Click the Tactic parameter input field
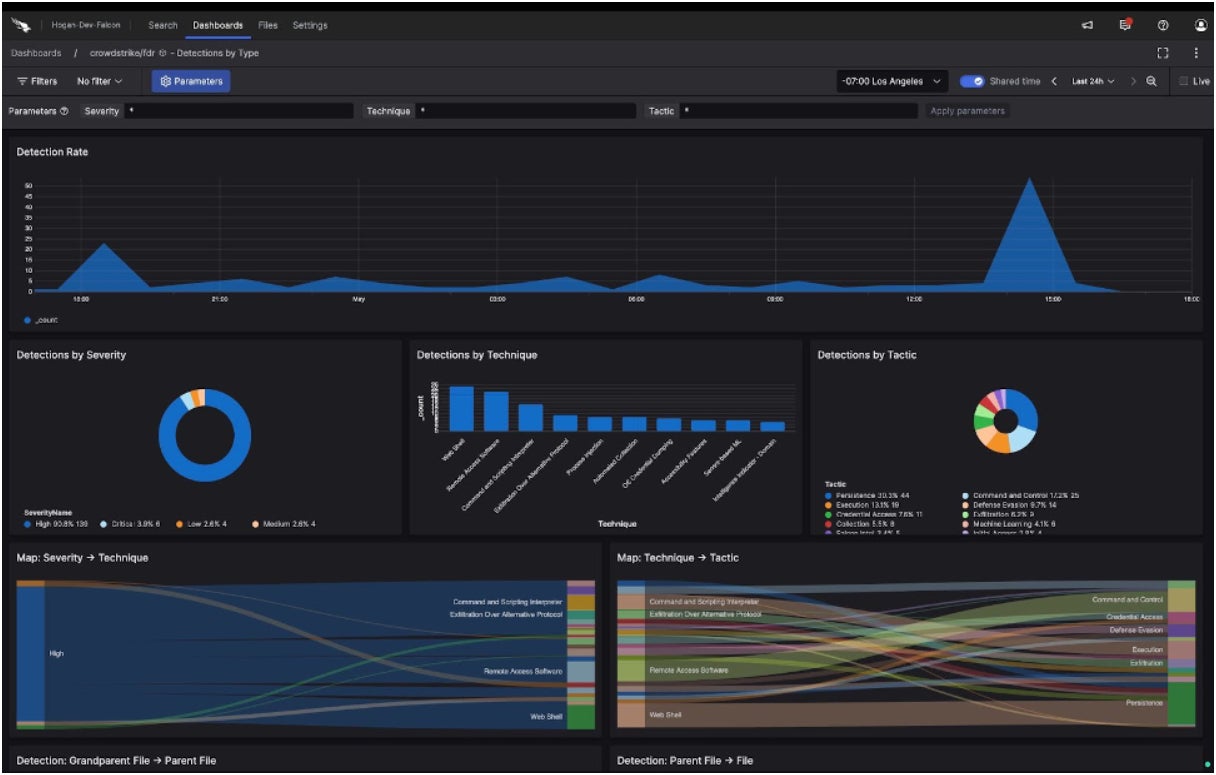This screenshot has height=775, width=1216. coord(799,111)
